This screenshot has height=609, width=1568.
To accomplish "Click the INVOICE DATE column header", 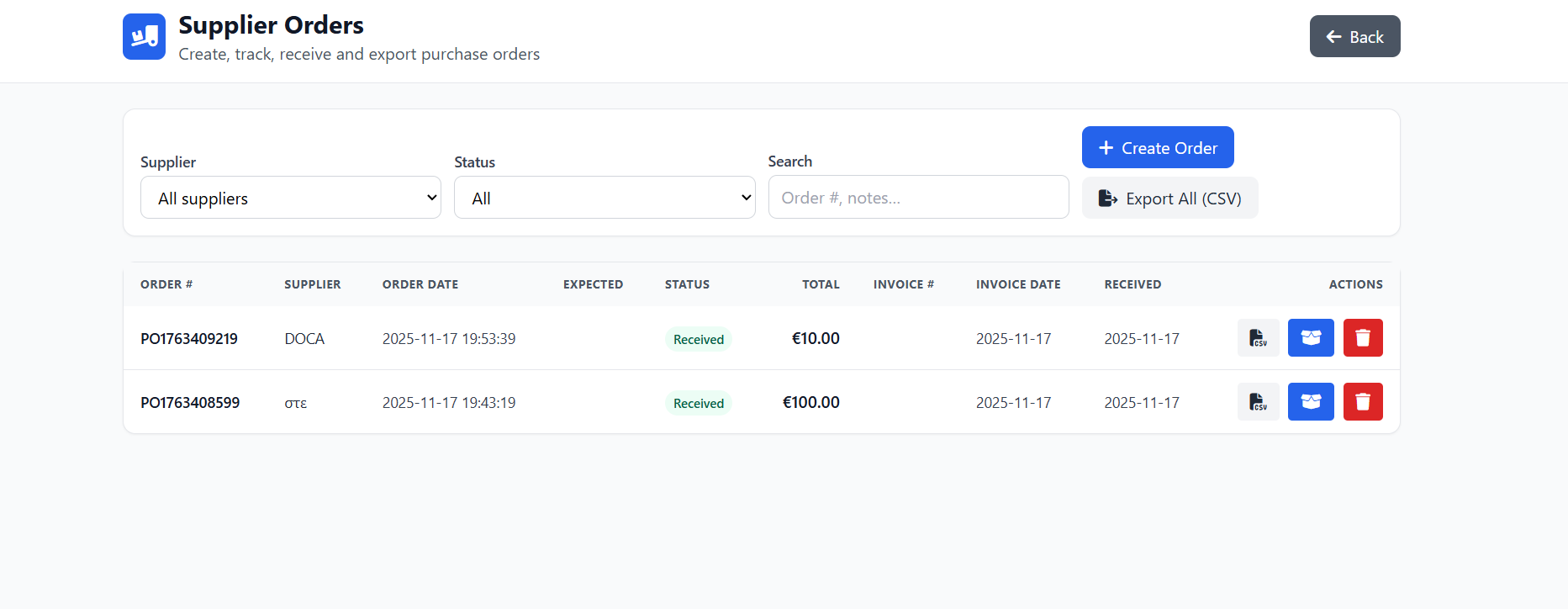I will tap(1018, 284).
